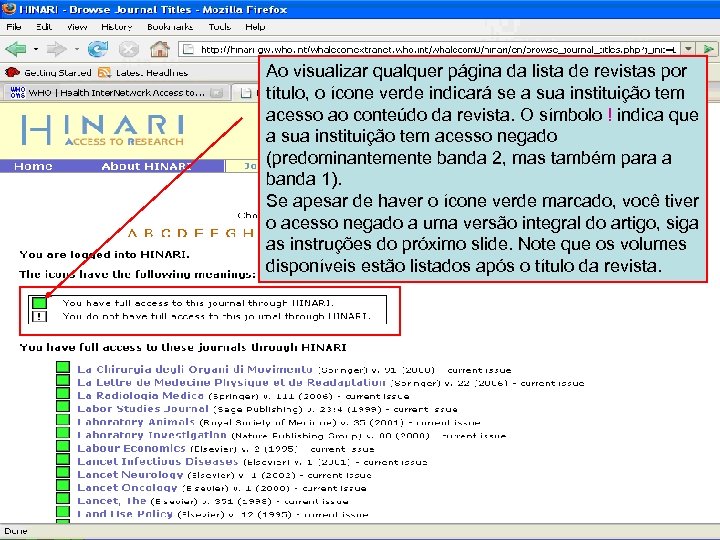Viewport: 720px width, 540px height.
Task: Click green icon beside Laboratory Investigation
Action: coord(63,433)
